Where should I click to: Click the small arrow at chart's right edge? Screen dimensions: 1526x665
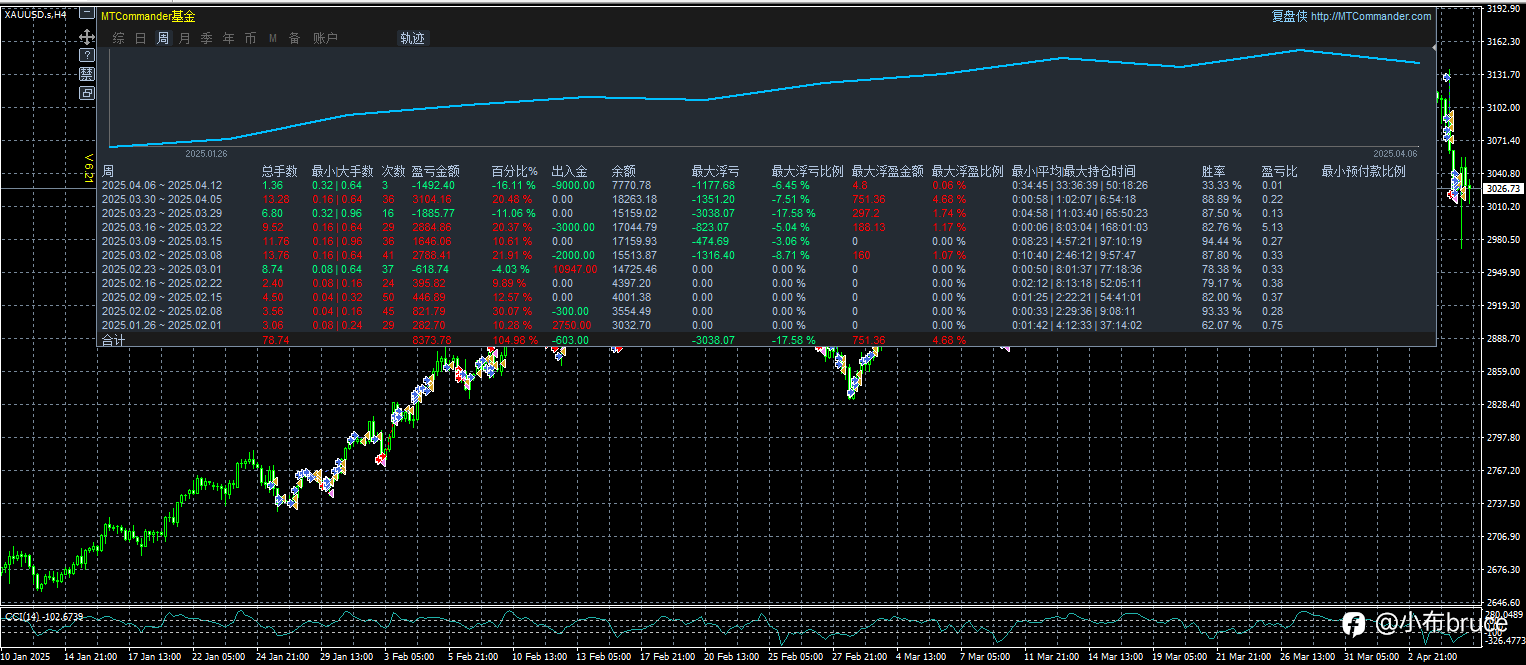point(1435,46)
